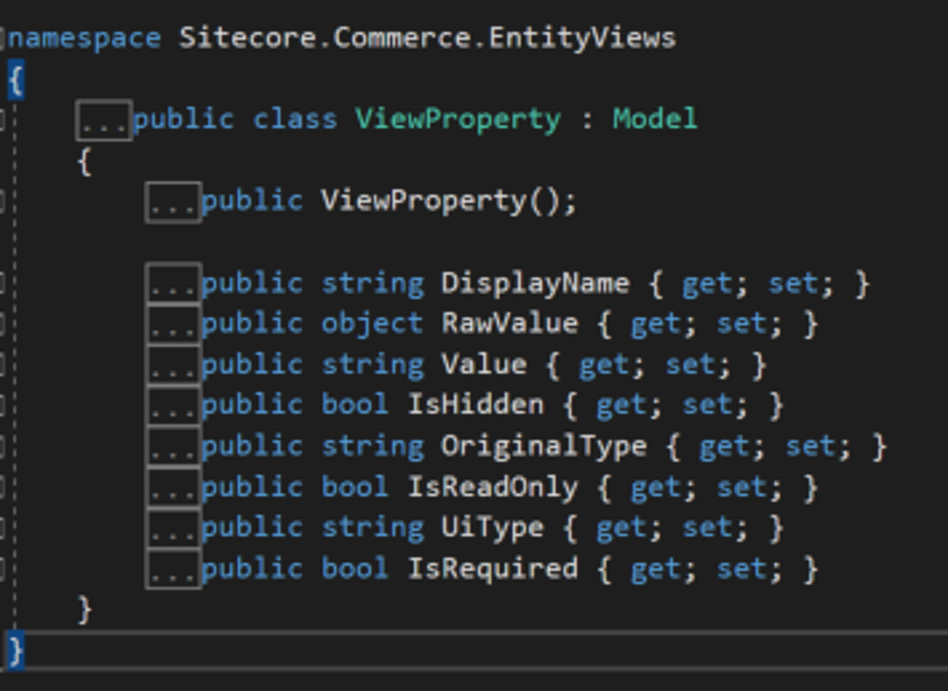Click the DisplayName property name
The width and height of the screenshot is (948, 691).
[535, 284]
